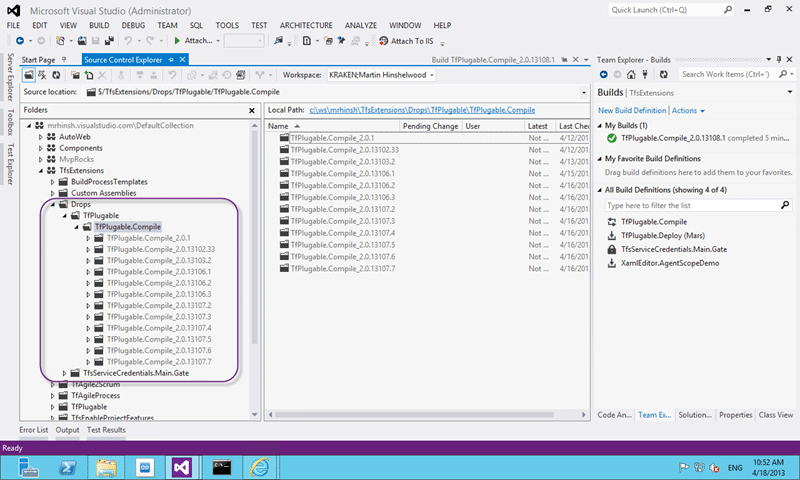Open the ANALYZE menu

click(361, 25)
